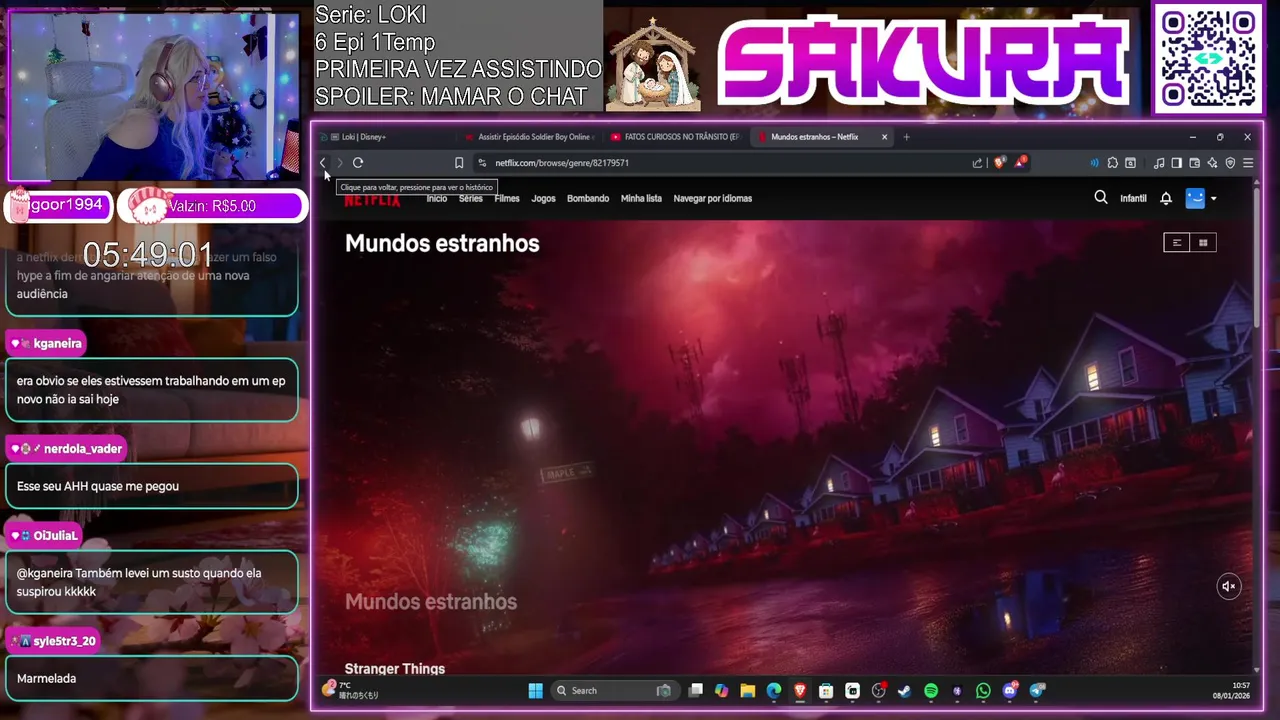Open Discord from the taskbar
The image size is (1280, 720).
click(x=1010, y=690)
